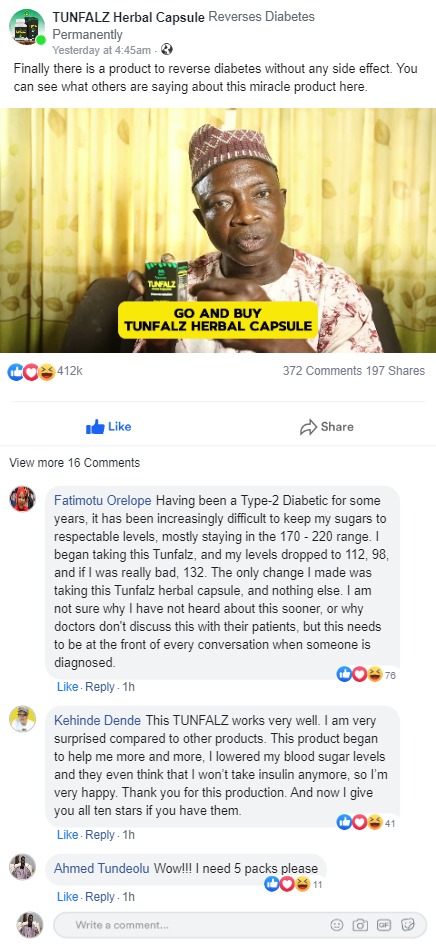Like Kehinde Dende's comment
436x946 pixels.
(x=68, y=835)
